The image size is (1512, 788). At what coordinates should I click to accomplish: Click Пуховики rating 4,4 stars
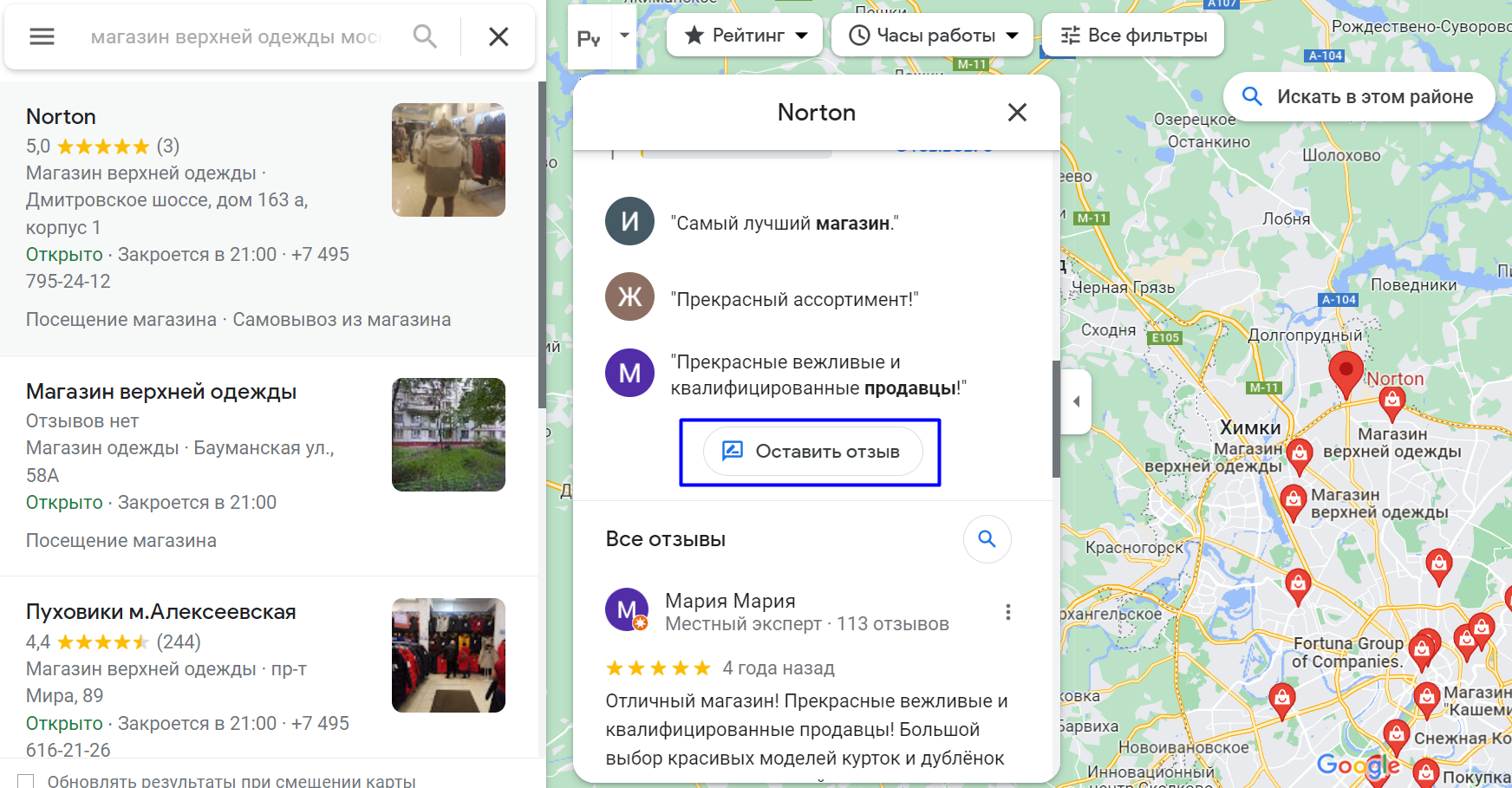coord(103,642)
